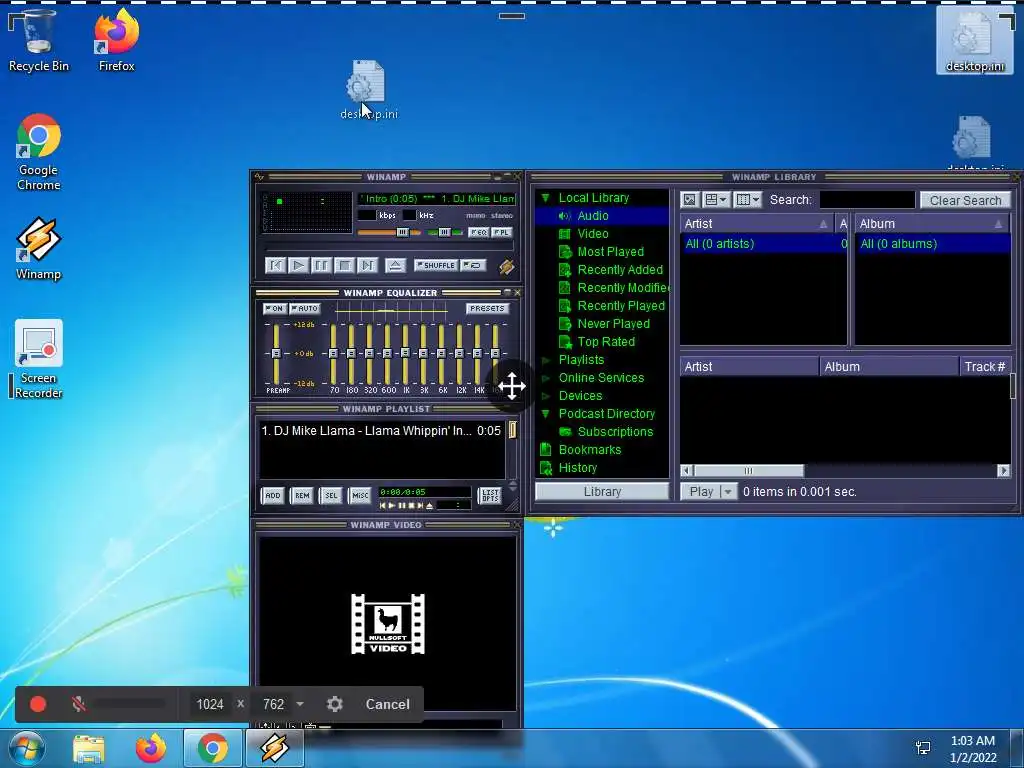Click the Winamp lightning bolt logo icon
Screen dimensions: 1024x768
coord(506,266)
